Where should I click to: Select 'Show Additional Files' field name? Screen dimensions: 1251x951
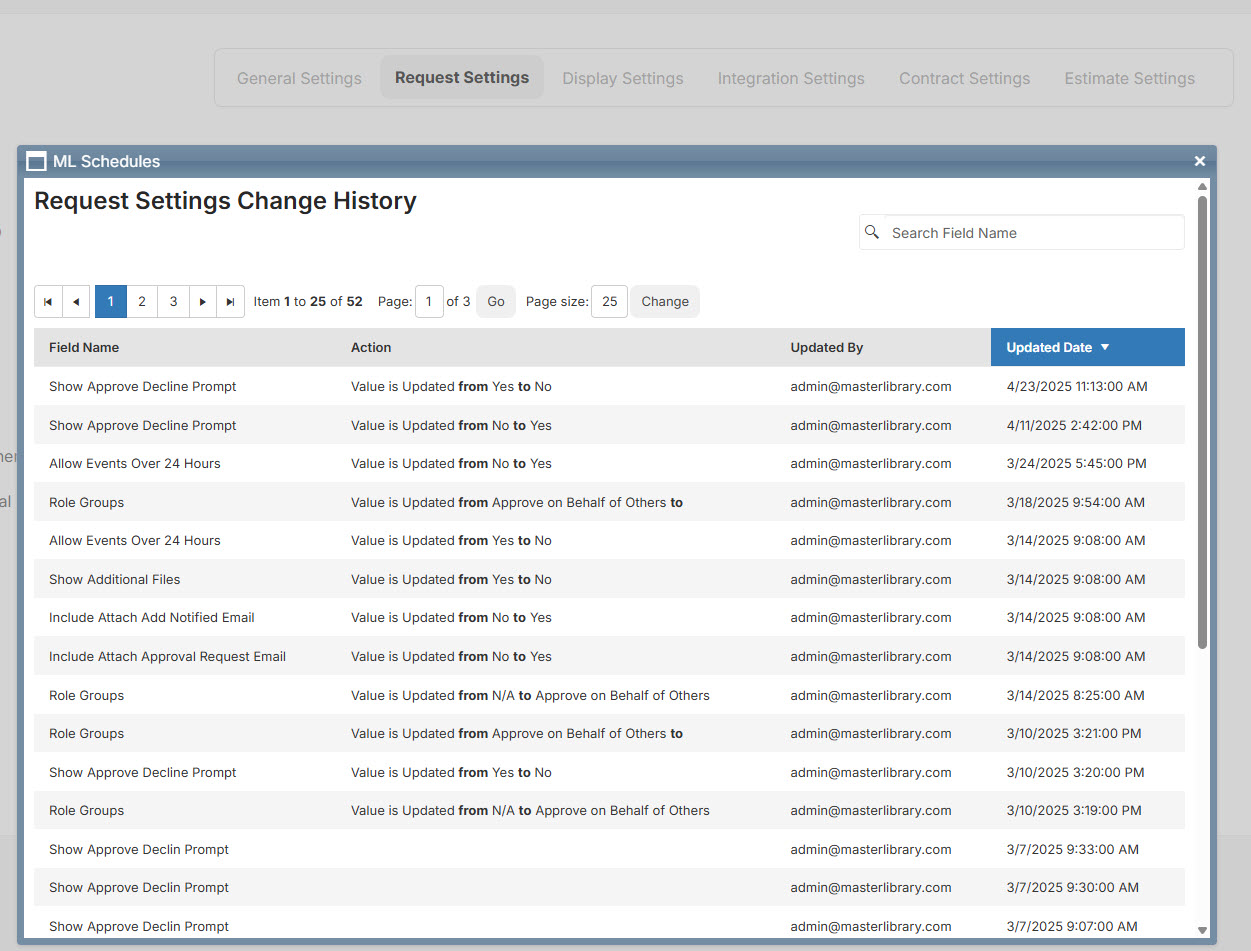coord(115,579)
